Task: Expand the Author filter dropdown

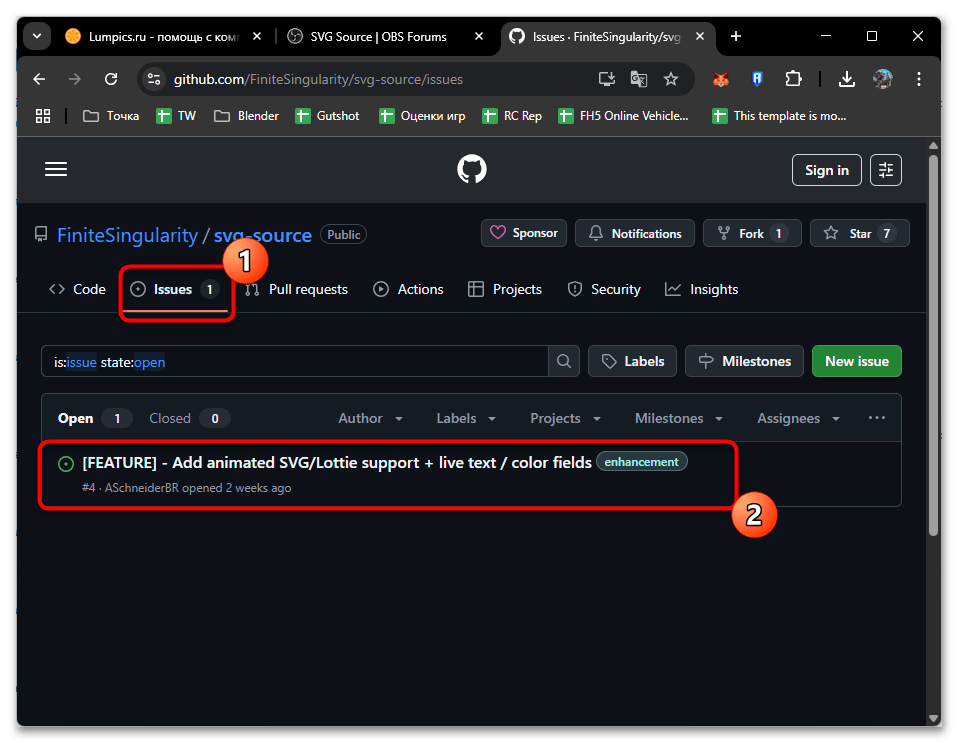Action: pos(370,418)
